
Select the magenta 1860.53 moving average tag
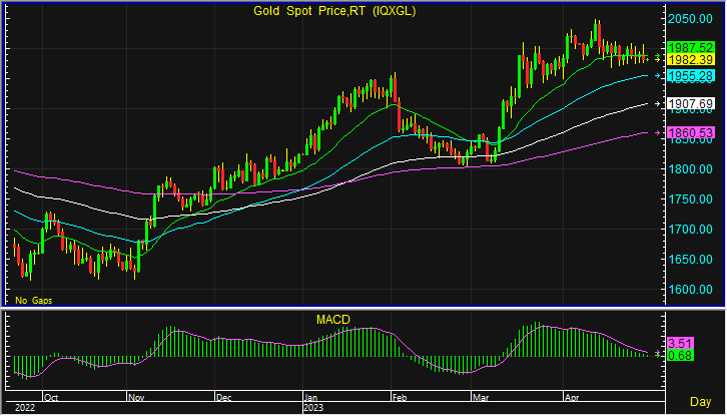pos(692,132)
